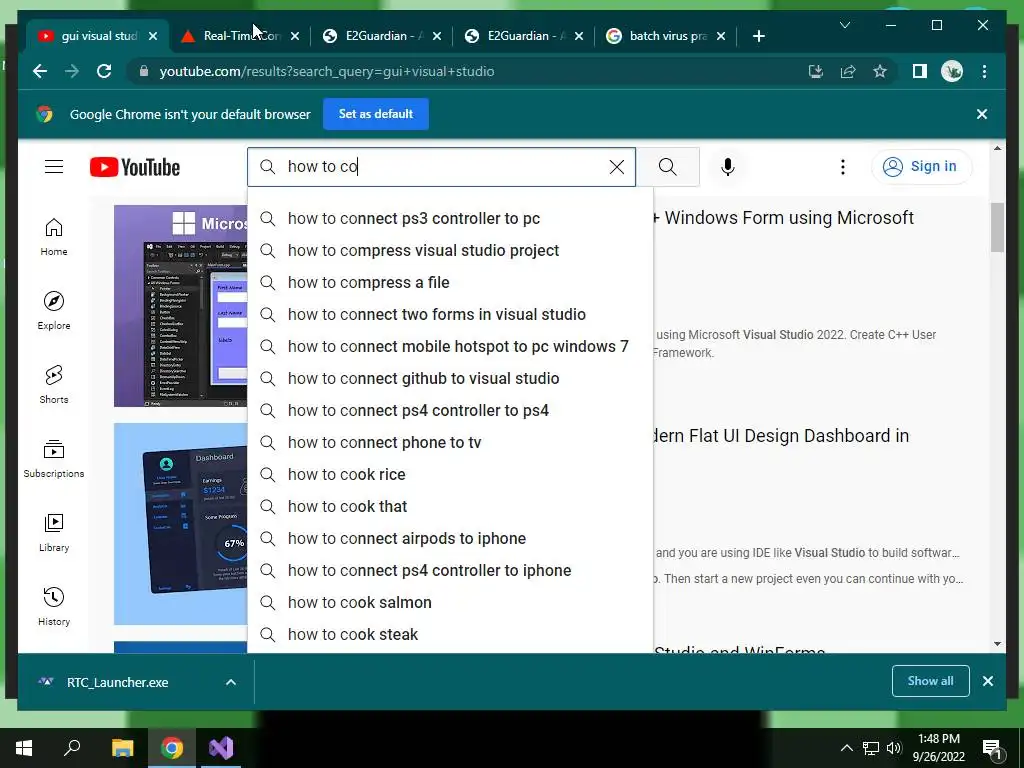This screenshot has width=1024, height=768.
Task: Dismiss the default browser notification bar
Action: (x=982, y=114)
